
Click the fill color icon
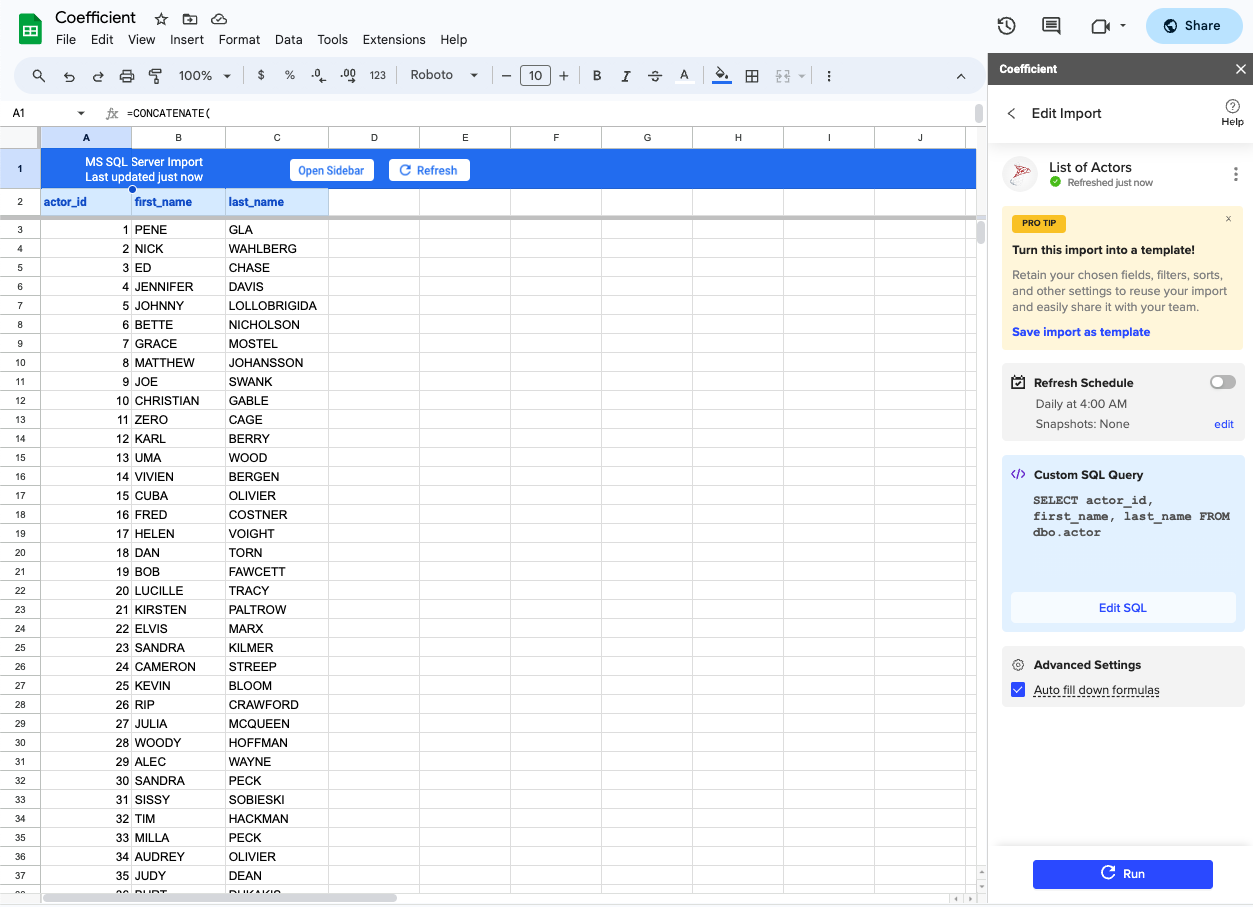[721, 75]
